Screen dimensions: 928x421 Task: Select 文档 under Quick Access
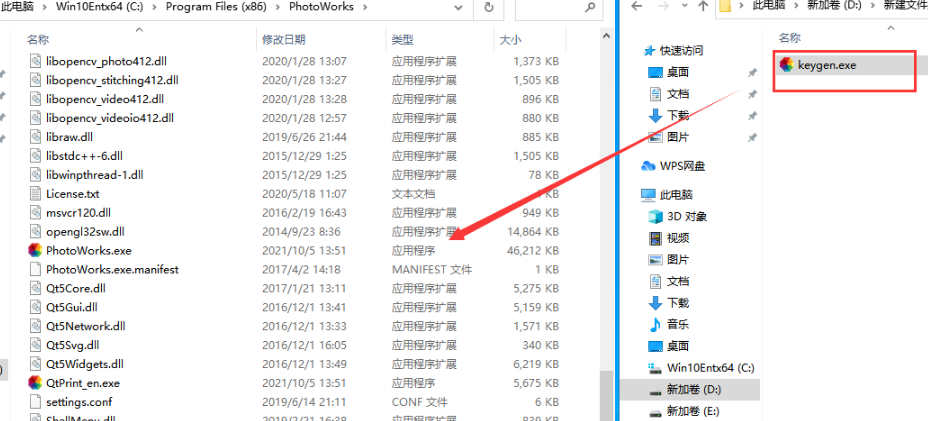click(678, 94)
